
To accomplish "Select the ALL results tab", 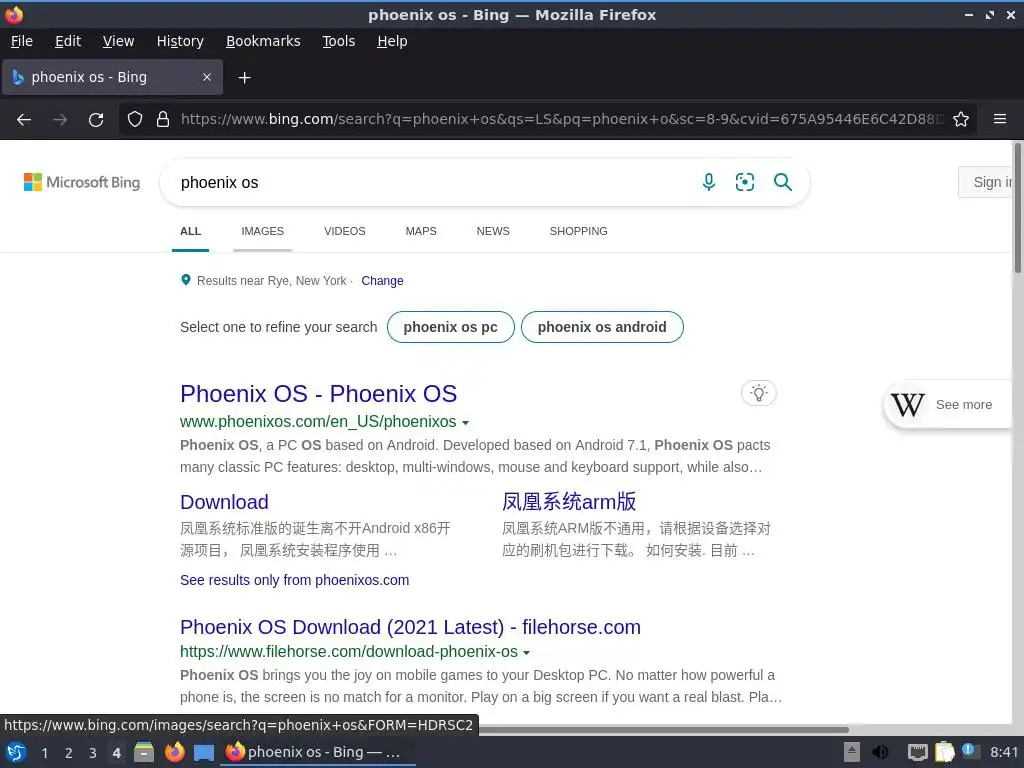I will tap(191, 231).
